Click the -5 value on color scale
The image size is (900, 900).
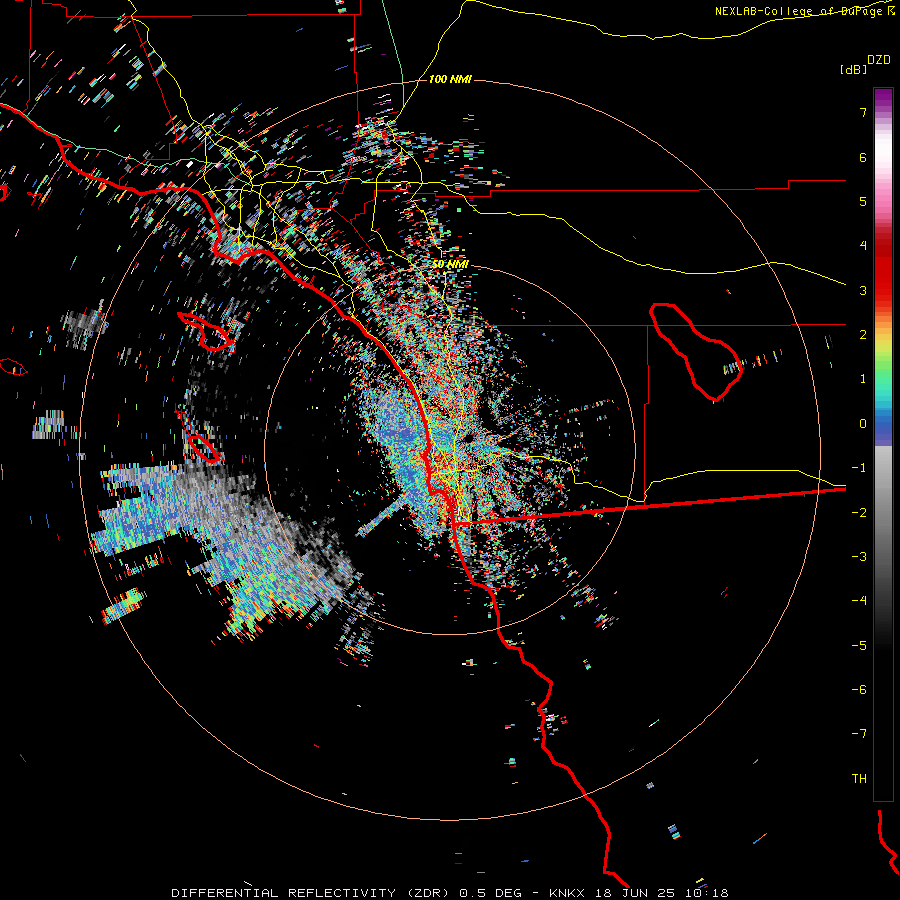(859, 646)
